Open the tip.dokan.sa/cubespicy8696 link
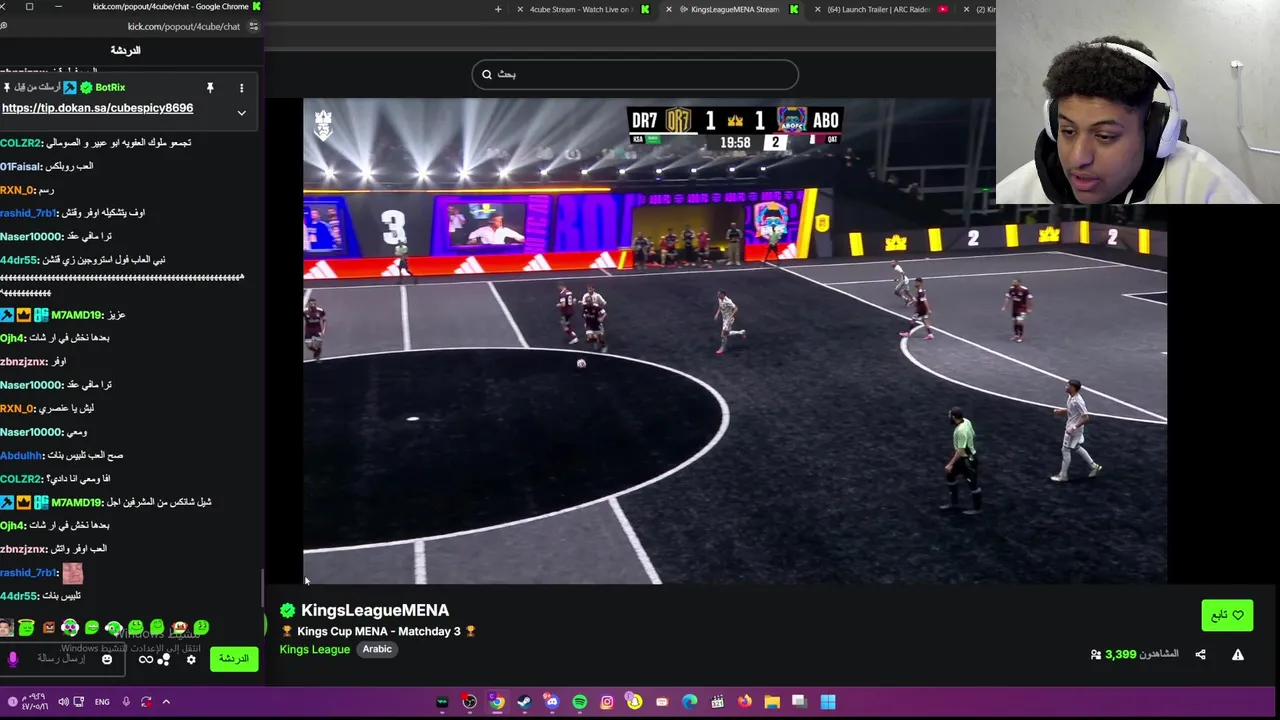Viewport: 1280px width, 720px height. pos(97,108)
